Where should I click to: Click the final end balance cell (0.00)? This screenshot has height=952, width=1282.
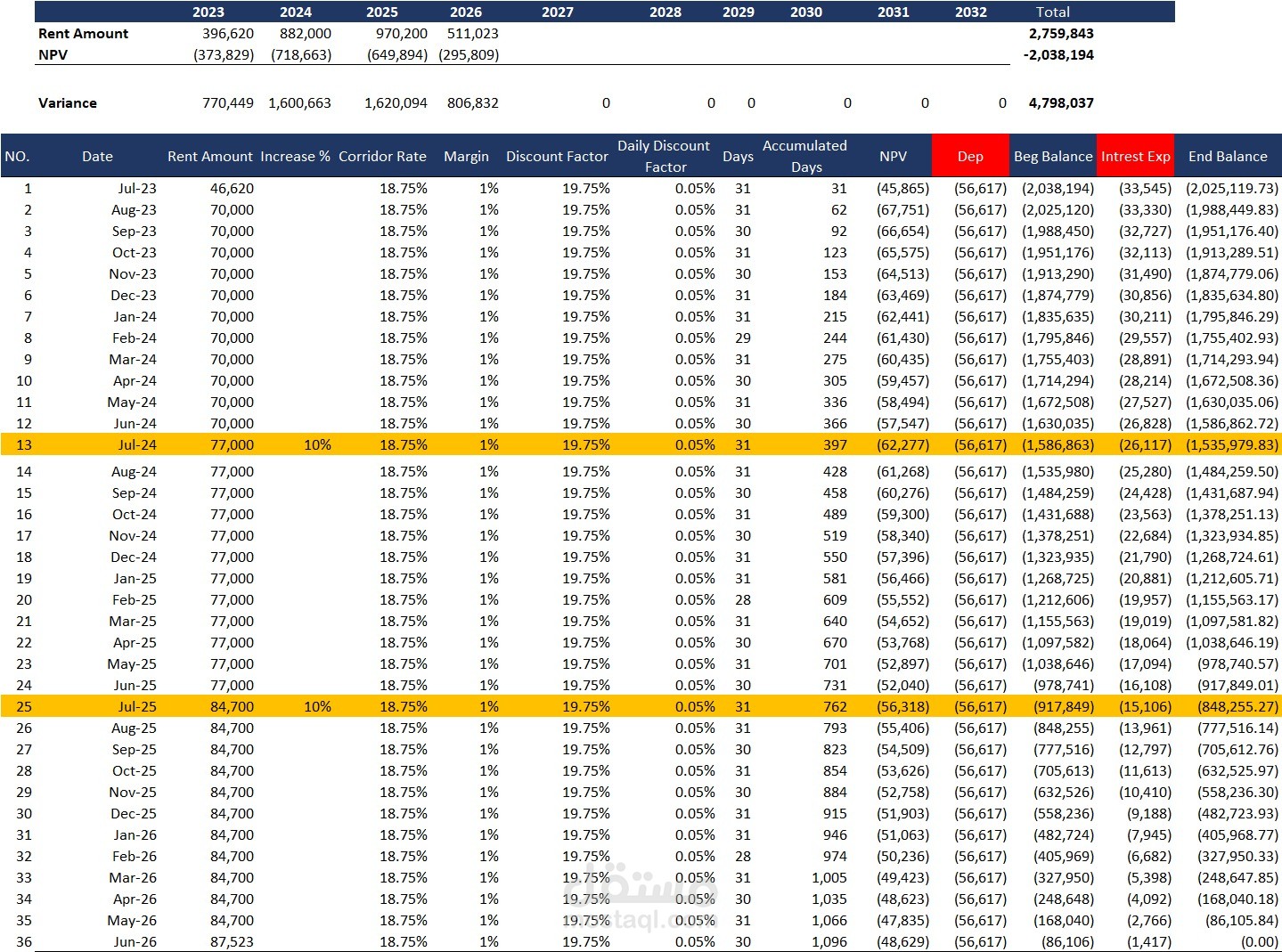point(1260,941)
